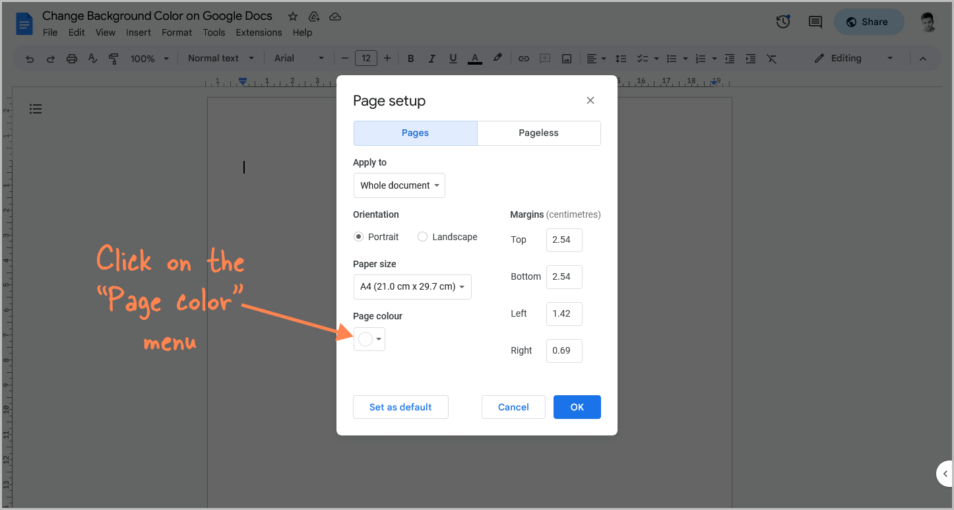This screenshot has width=954, height=510.
Task: Open the Extensions menu
Action: tap(259, 32)
